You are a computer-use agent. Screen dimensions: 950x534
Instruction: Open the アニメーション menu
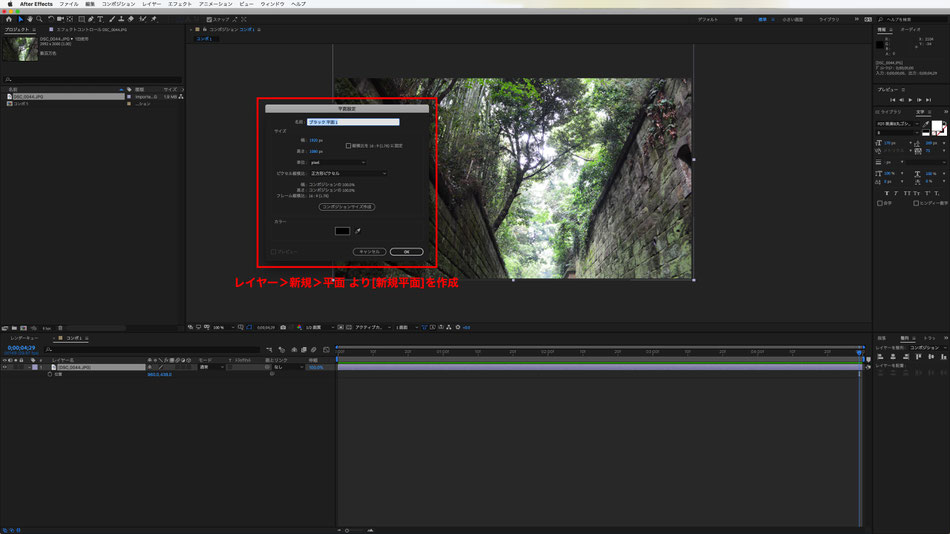point(216,4)
